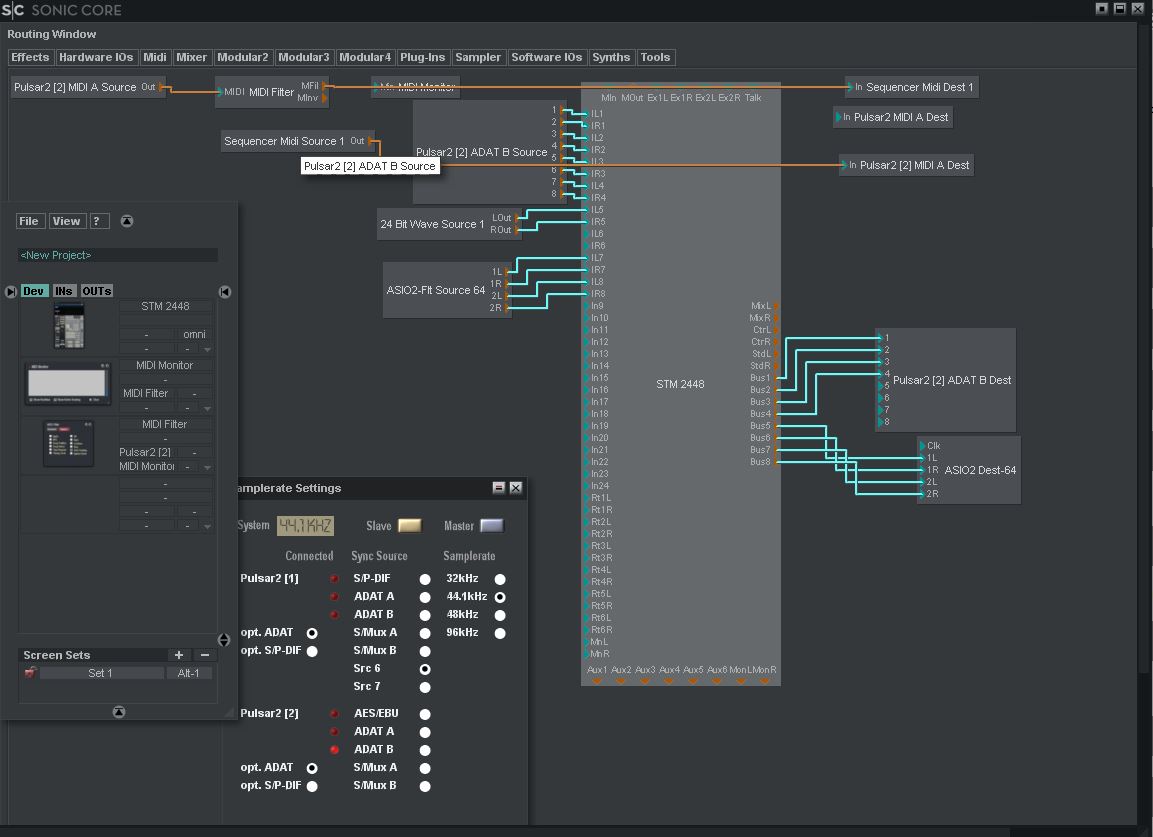1153x837 pixels.
Task: Open the Synths menu tab
Action: coord(611,58)
